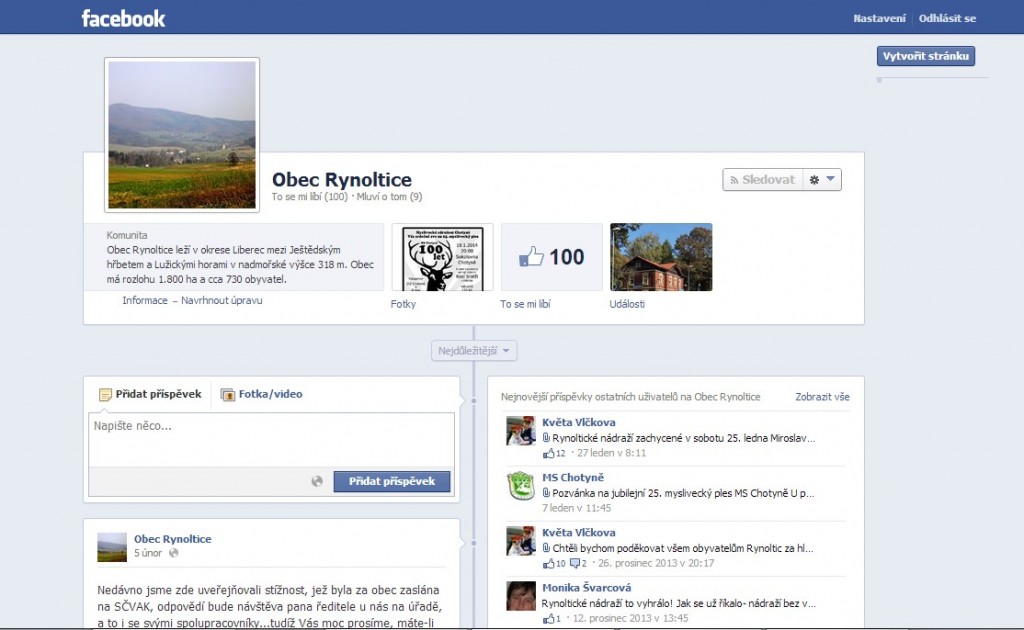
Task: Click Květa Vlčkova's avatar on the 27 leden post
Action: 520,430
